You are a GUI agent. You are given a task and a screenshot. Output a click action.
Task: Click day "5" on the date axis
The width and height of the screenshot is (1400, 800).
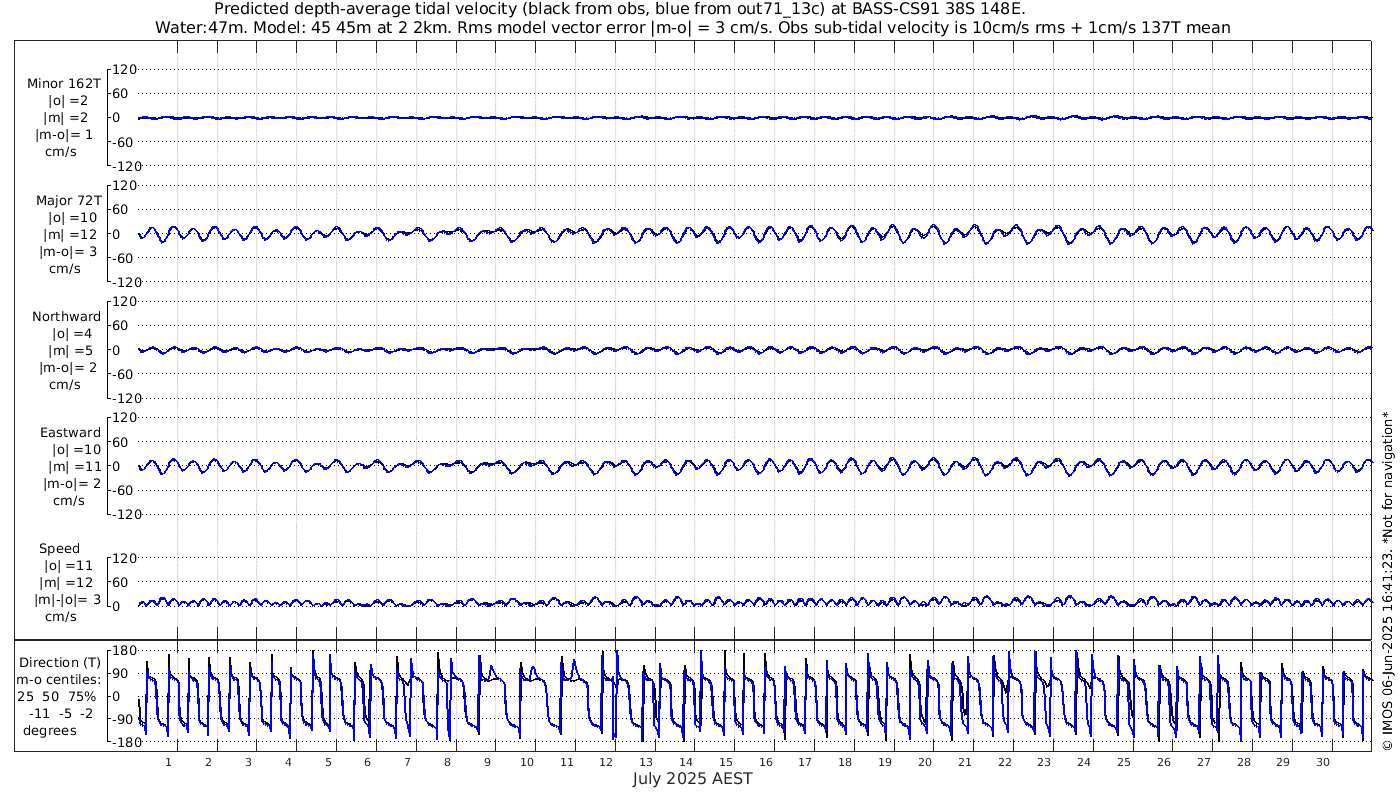pyautogui.click(x=328, y=762)
